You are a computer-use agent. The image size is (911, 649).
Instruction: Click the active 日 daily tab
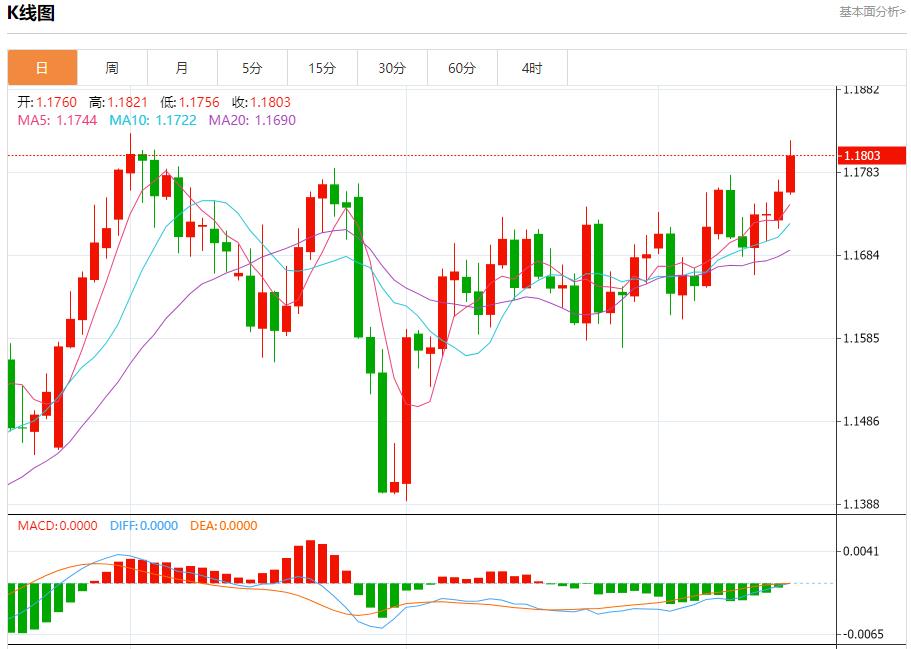click(41, 67)
